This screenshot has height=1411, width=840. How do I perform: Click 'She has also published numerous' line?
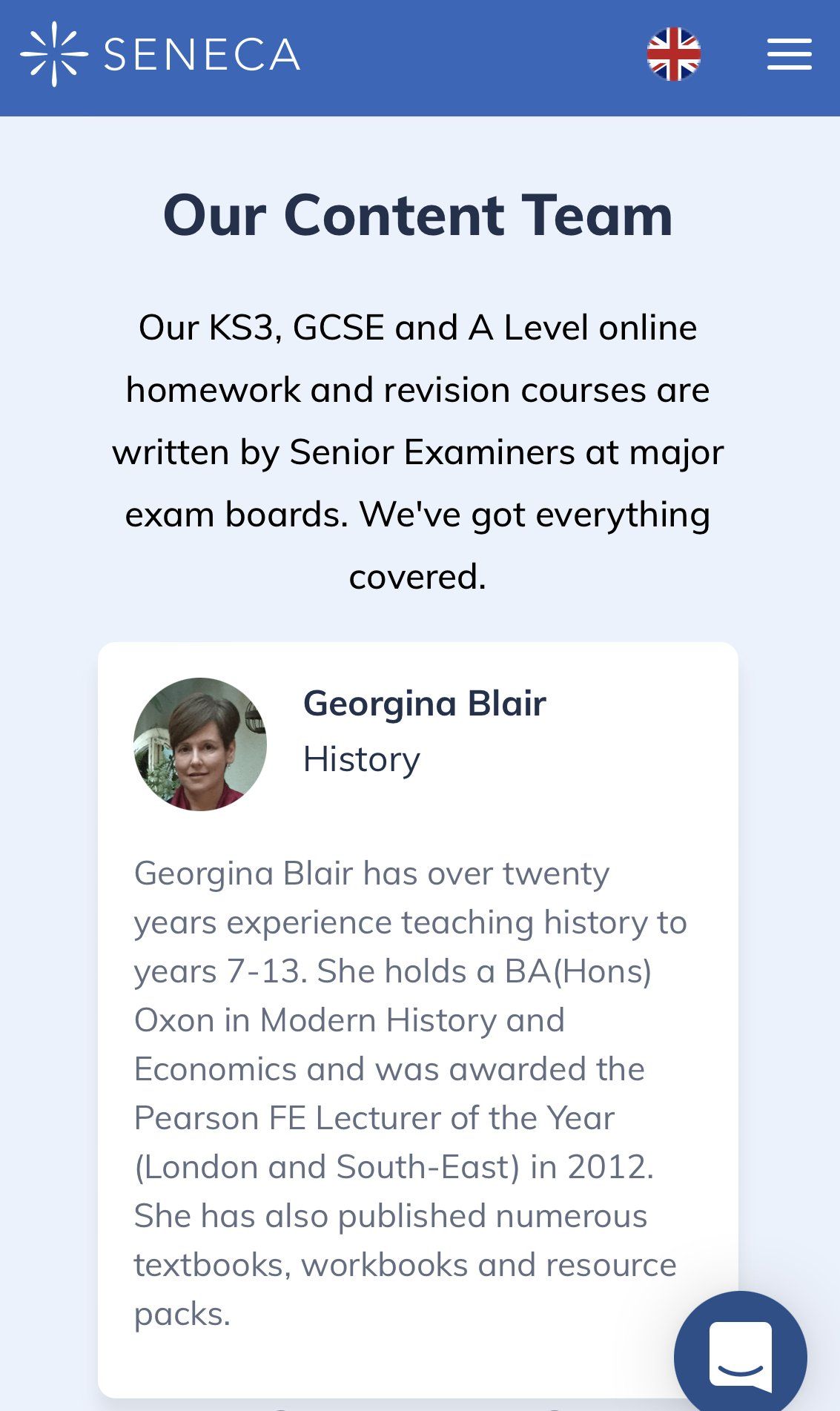391,1216
